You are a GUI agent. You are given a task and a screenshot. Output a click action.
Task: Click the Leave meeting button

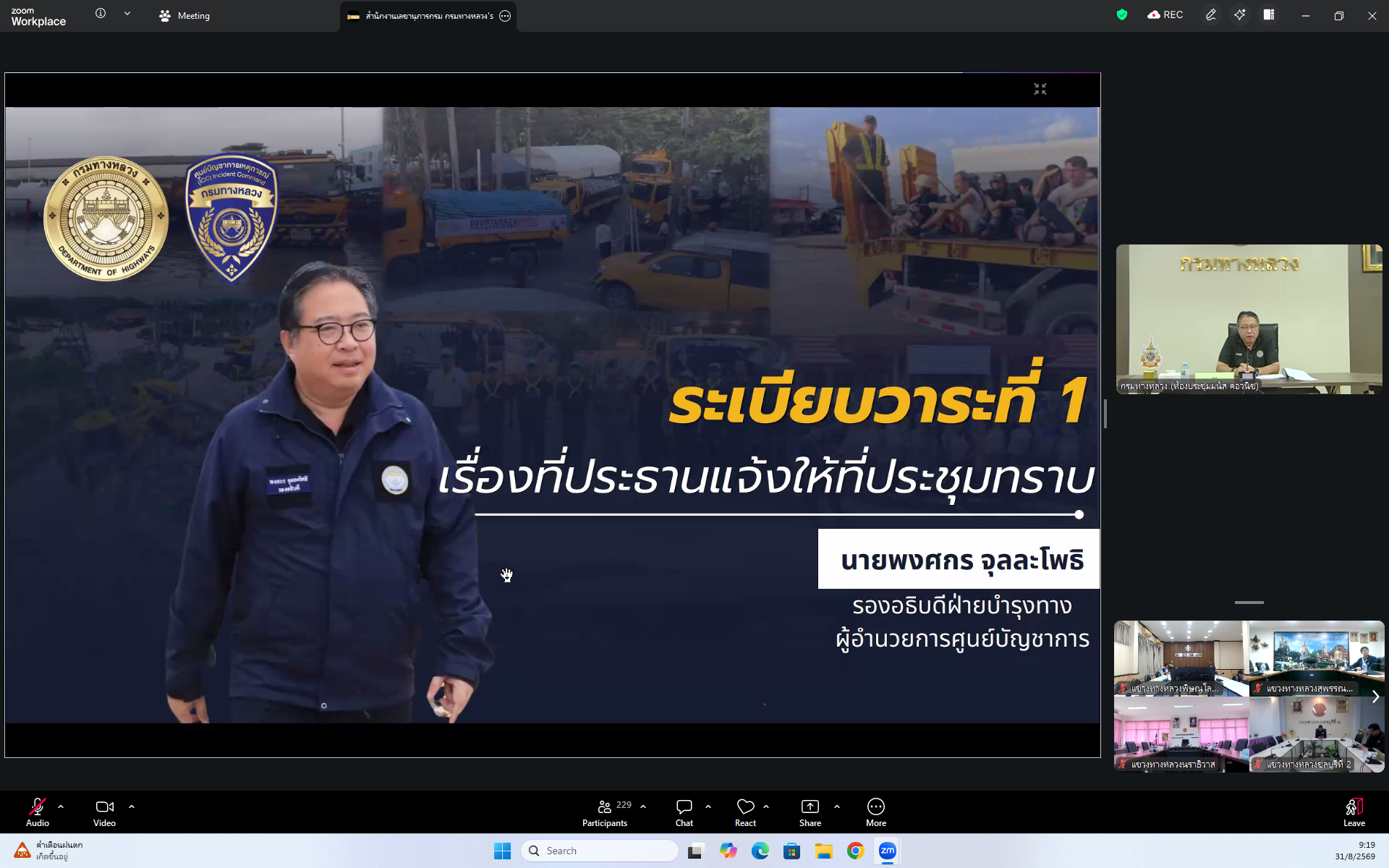1354,812
